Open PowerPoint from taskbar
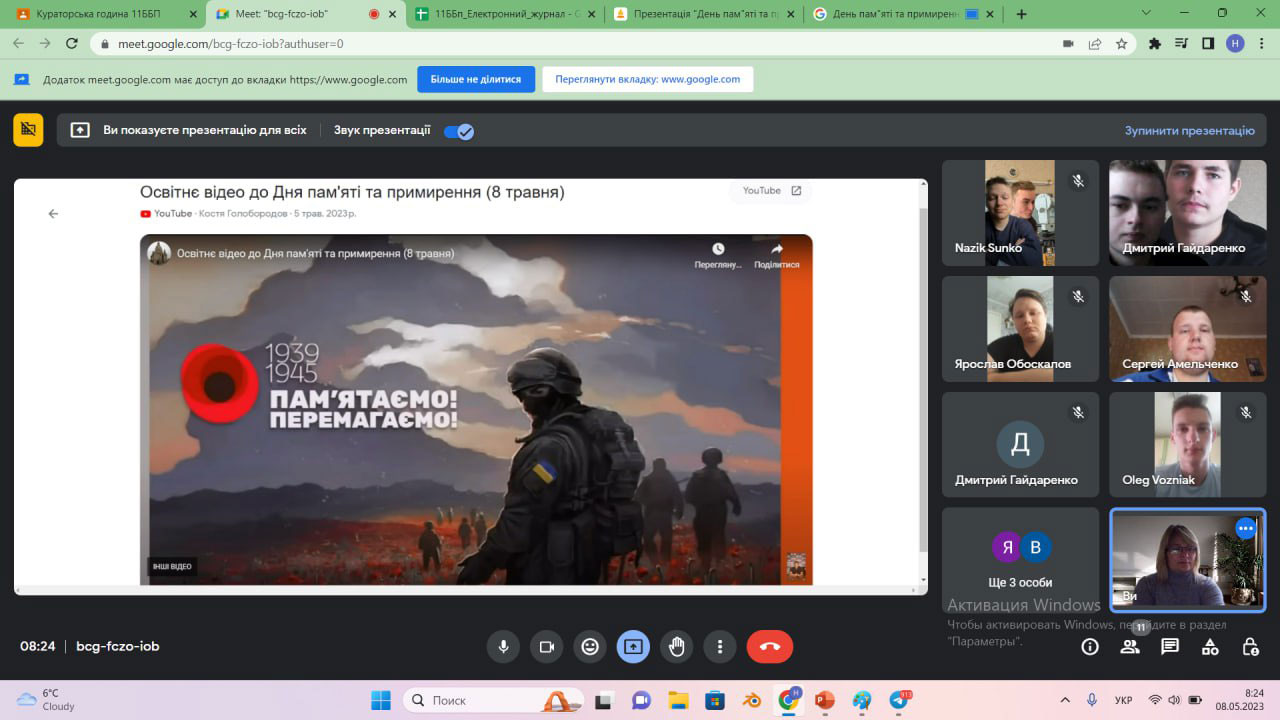 [x=824, y=700]
